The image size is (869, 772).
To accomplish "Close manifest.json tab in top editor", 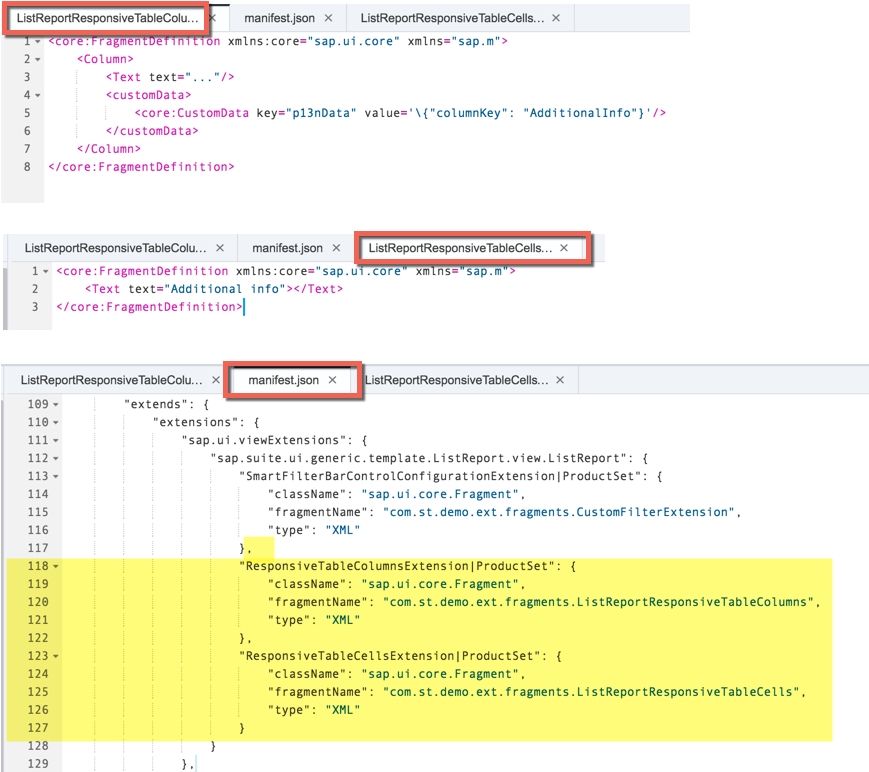I will click(x=328, y=19).
